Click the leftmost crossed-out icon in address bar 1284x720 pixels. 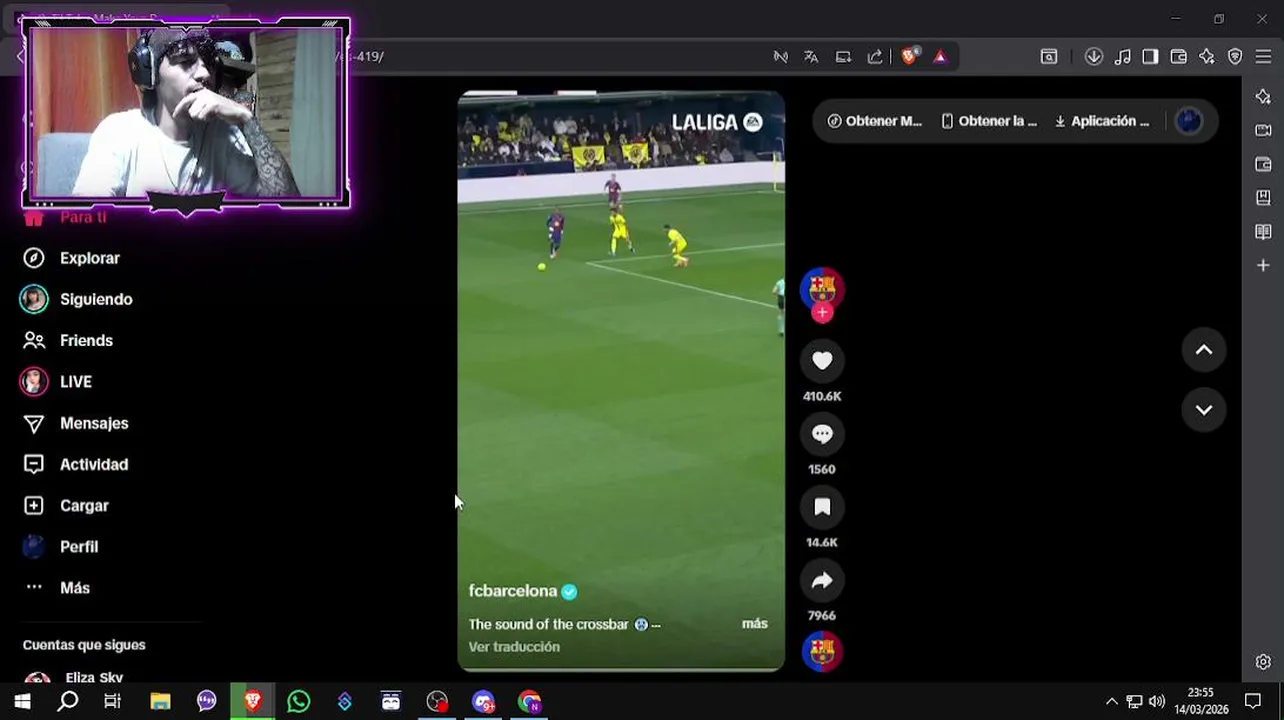[780, 57]
